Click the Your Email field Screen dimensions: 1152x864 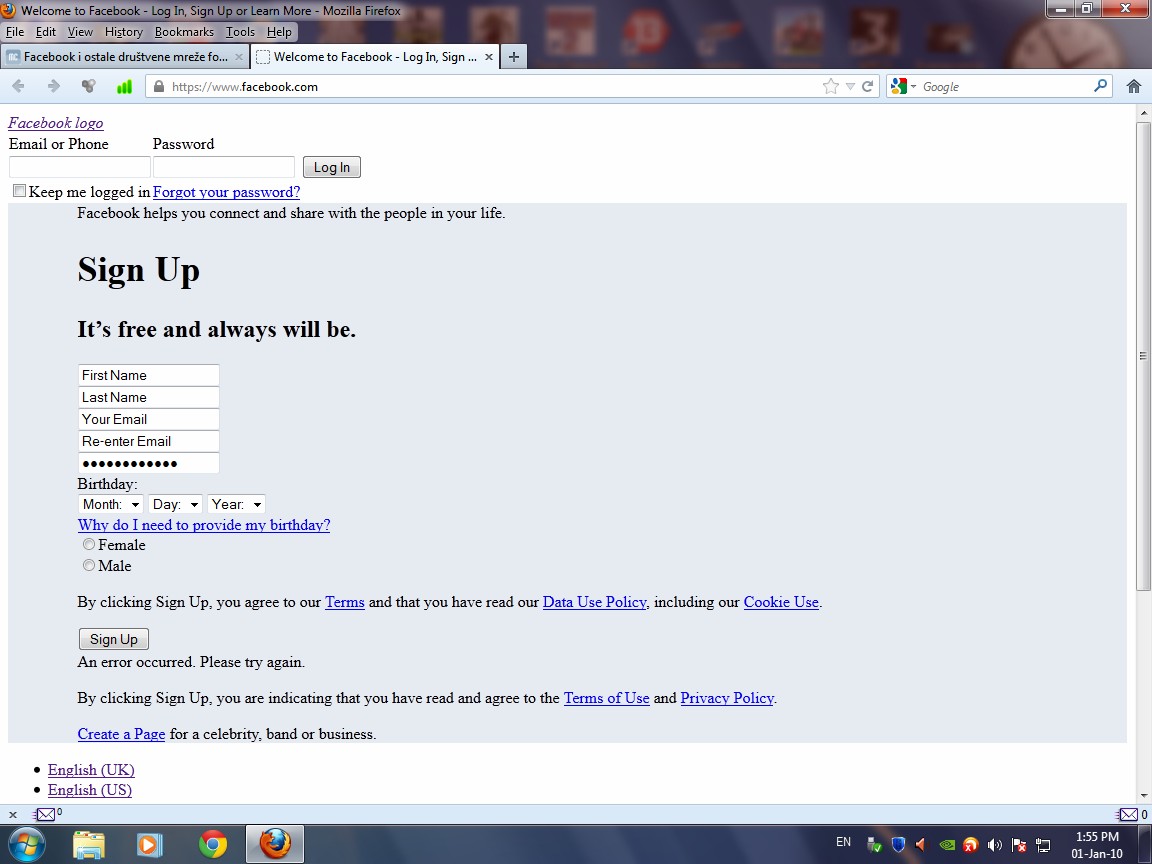(x=148, y=419)
